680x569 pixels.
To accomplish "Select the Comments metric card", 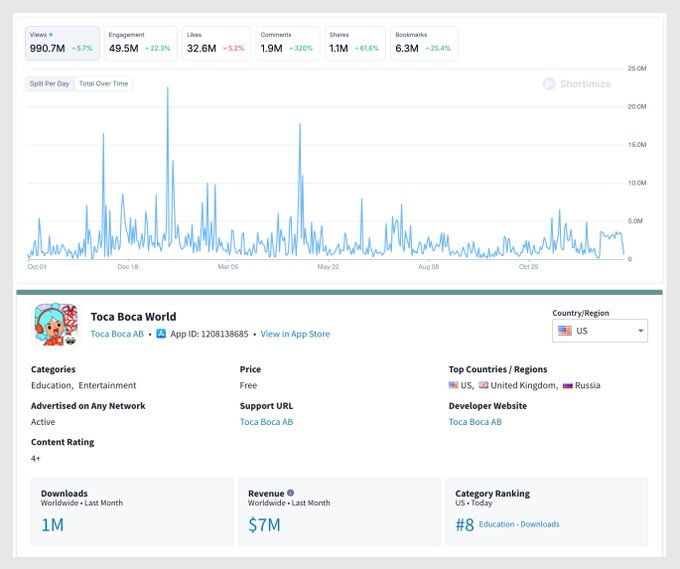I will [288, 43].
